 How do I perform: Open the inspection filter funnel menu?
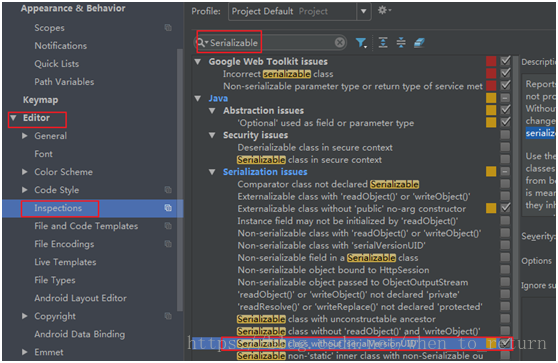361,43
